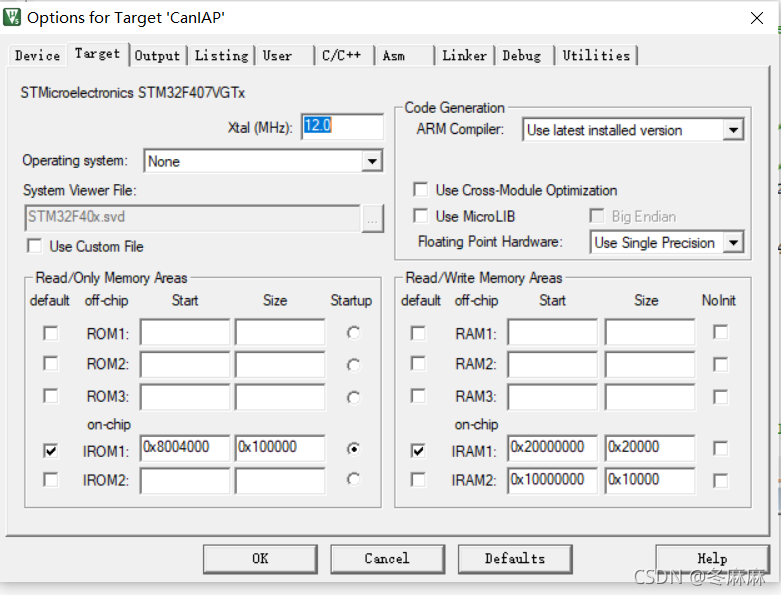
Task: Expand the Operating system dropdown
Action: 372,161
